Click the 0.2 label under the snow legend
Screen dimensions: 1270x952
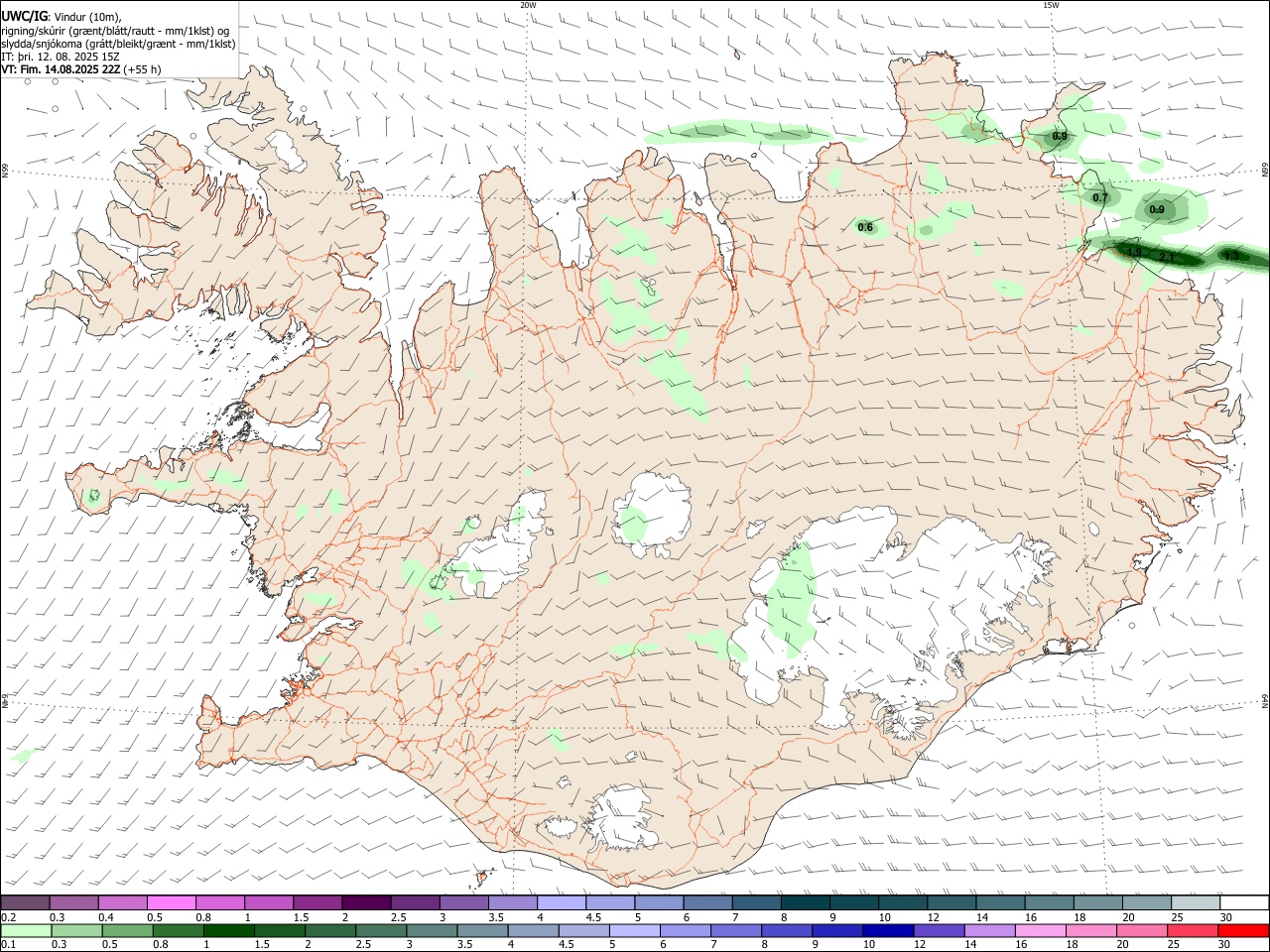pyautogui.click(x=9, y=917)
